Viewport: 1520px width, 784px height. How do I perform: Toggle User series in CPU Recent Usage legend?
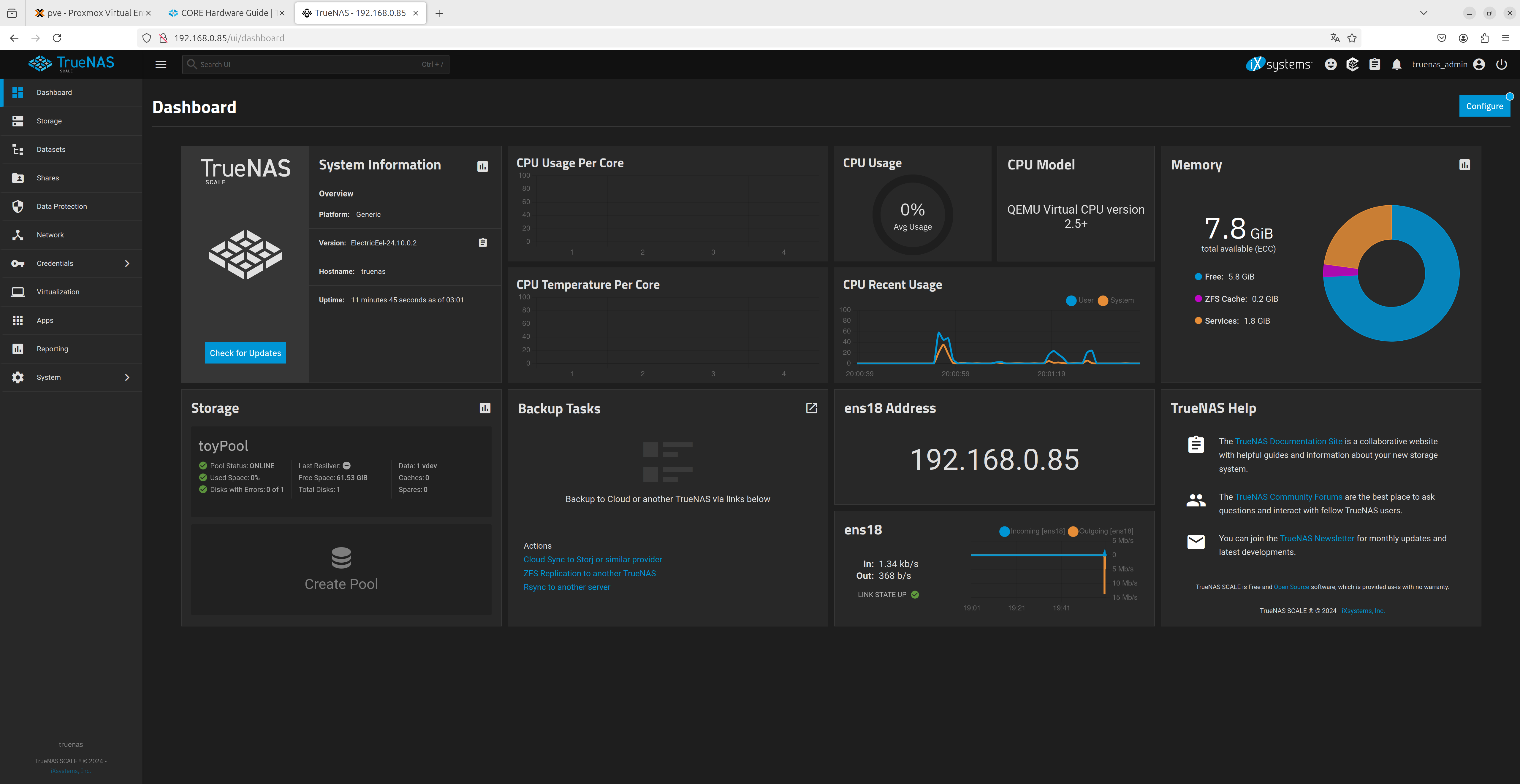[1080, 300]
